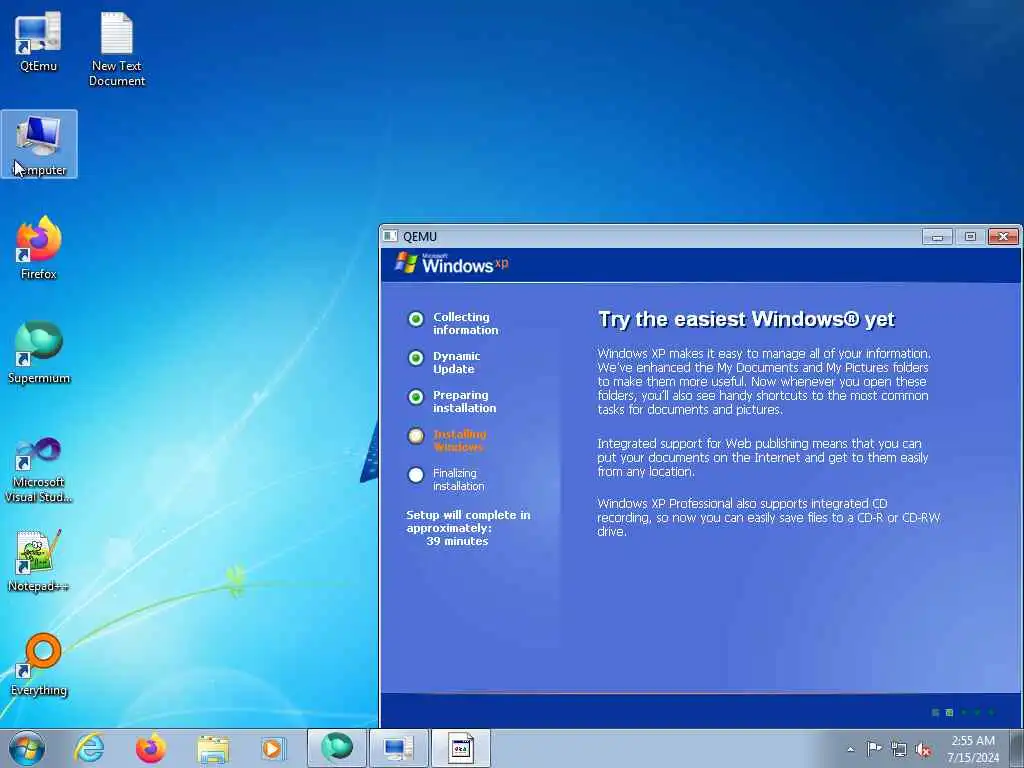The image size is (1024, 768).
Task: Select the Computer desktop icon
Action: (x=39, y=144)
